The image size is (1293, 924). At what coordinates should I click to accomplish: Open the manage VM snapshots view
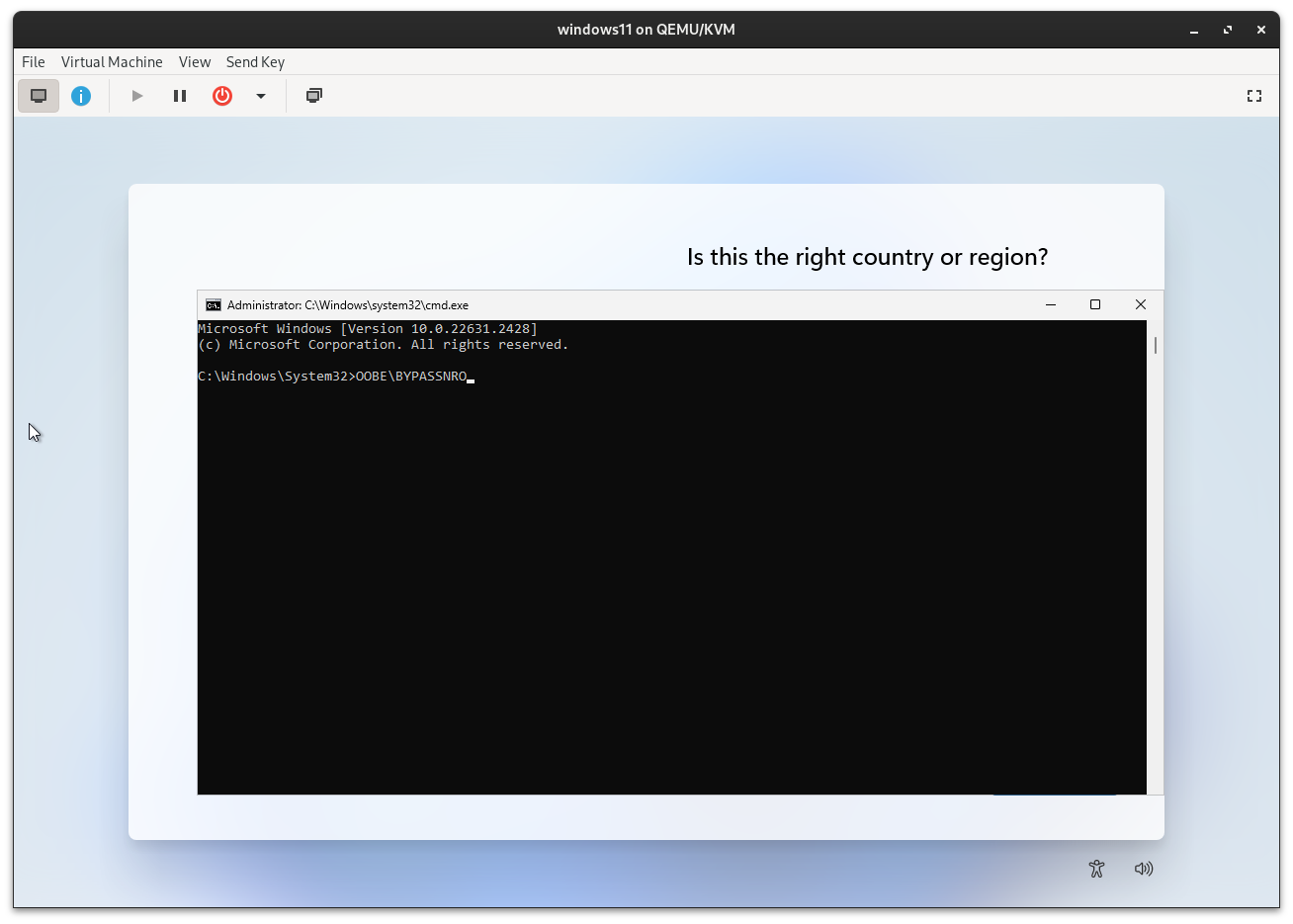coord(314,96)
